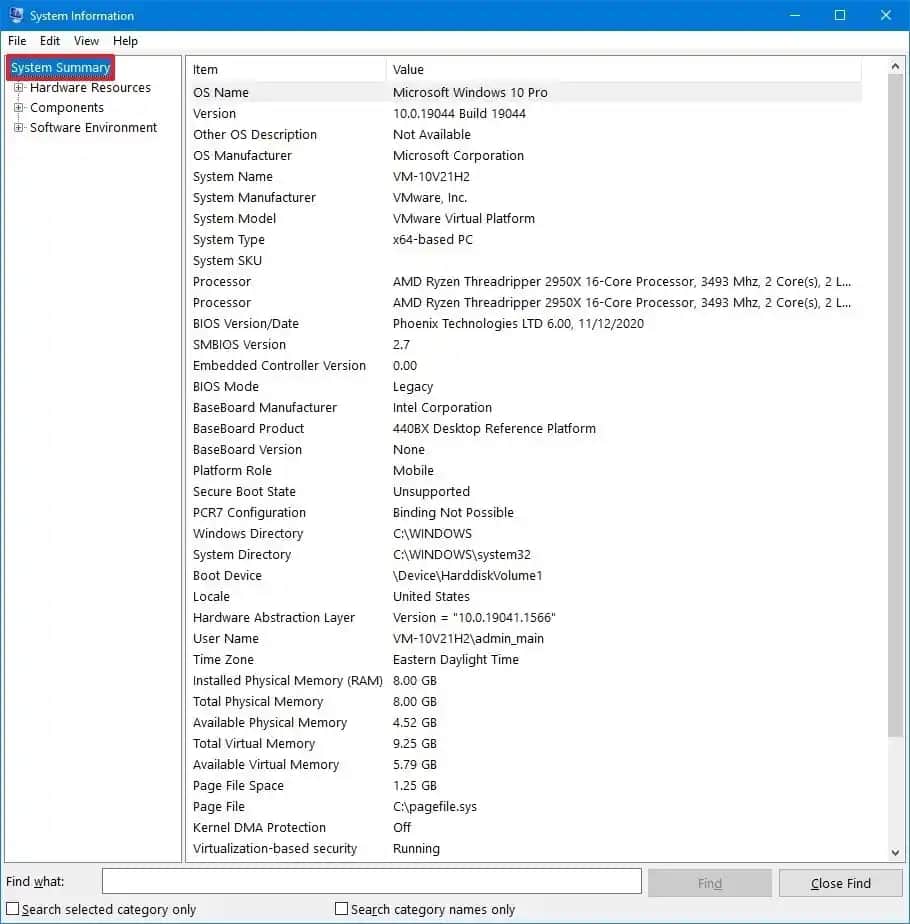Image resolution: width=910 pixels, height=924 pixels.
Task: Open the File menu
Action: click(x=17, y=41)
